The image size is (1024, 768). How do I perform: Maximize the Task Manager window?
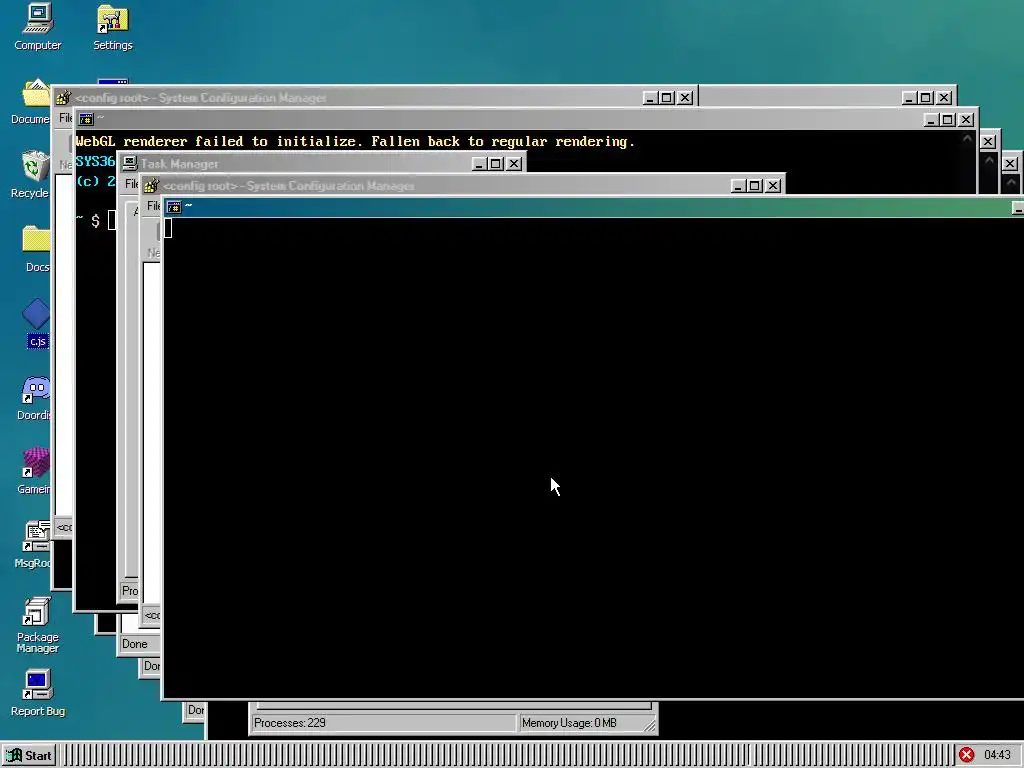click(496, 164)
